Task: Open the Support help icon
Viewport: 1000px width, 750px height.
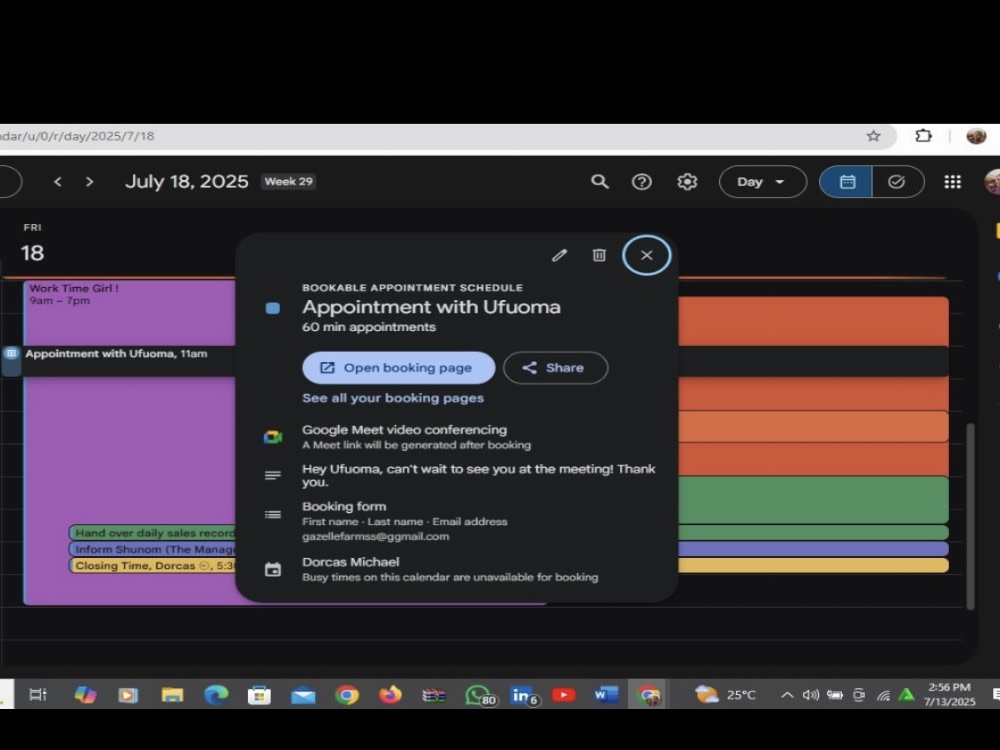Action: [642, 182]
